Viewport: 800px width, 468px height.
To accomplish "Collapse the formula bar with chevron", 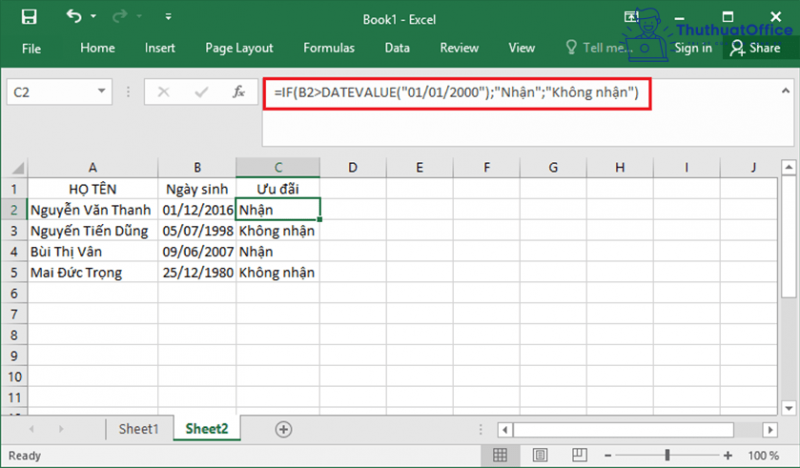I will (785, 91).
